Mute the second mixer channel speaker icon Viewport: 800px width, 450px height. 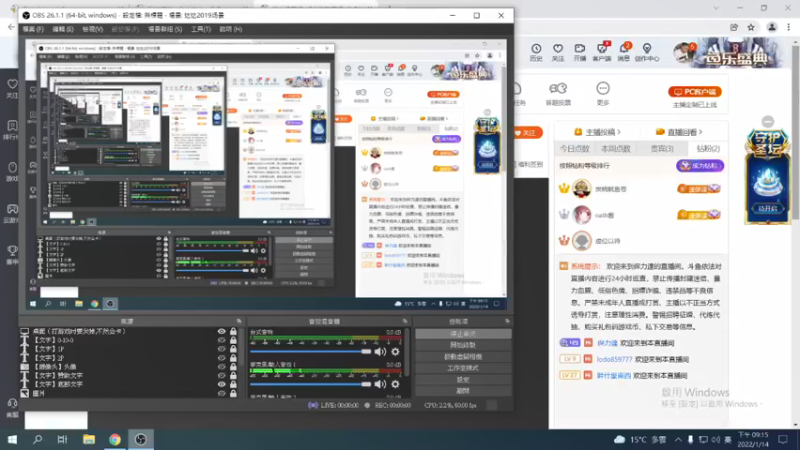click(380, 384)
